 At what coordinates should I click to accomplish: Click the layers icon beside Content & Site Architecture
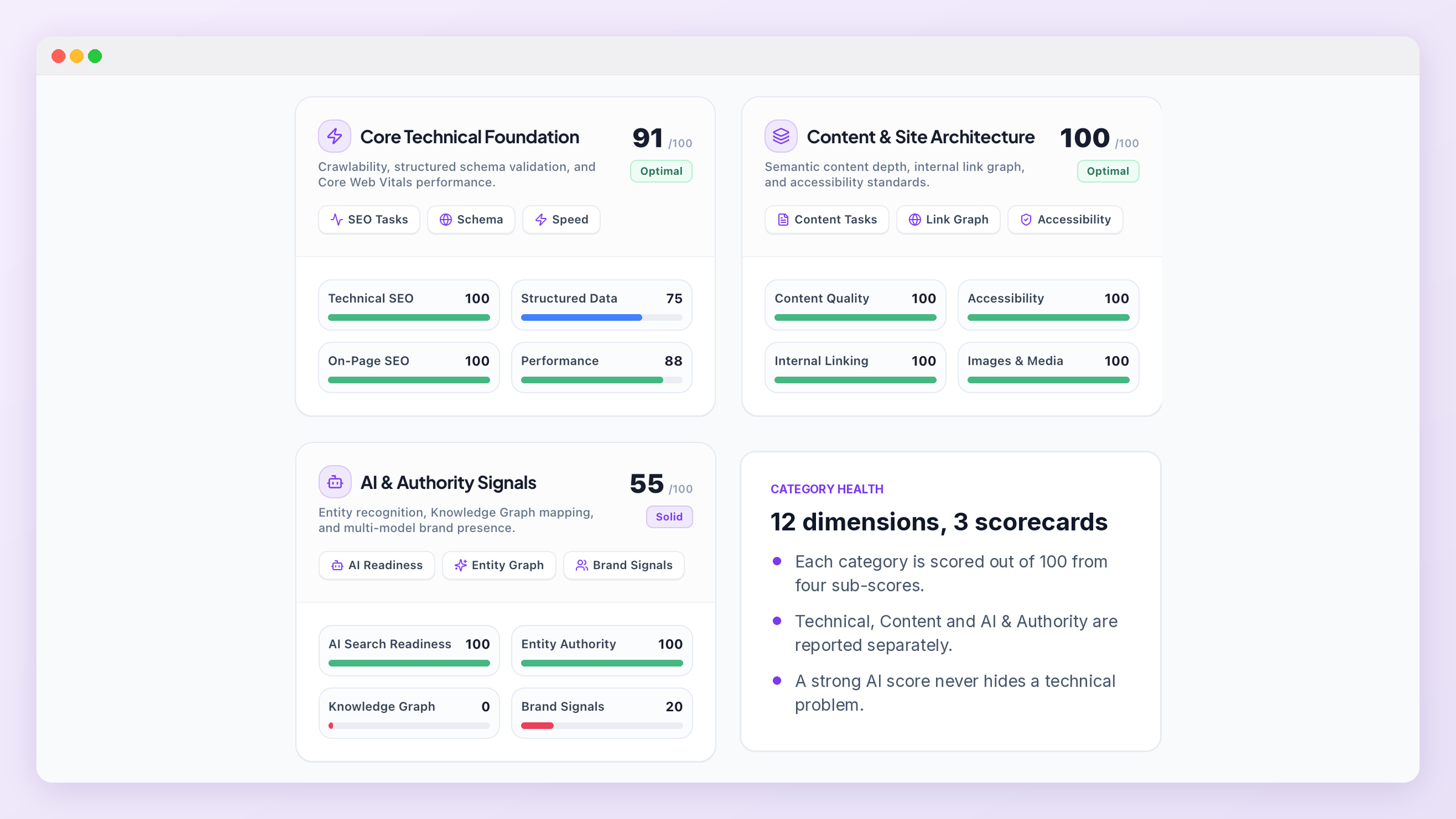[781, 136]
